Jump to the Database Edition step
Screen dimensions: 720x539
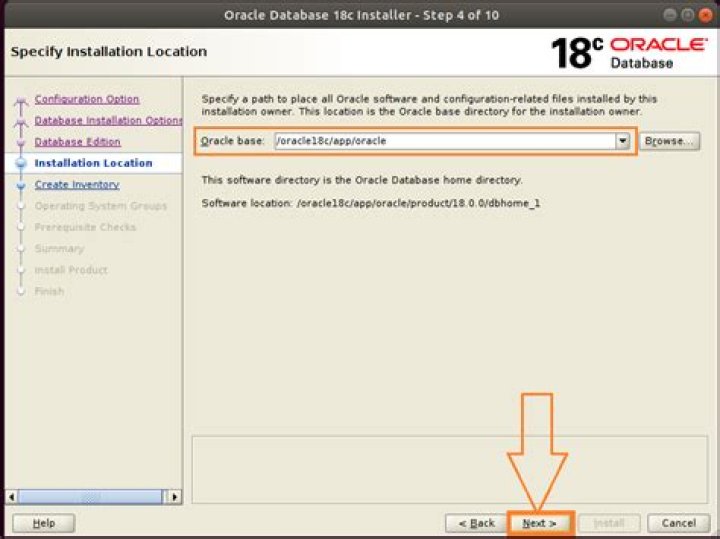tap(78, 142)
